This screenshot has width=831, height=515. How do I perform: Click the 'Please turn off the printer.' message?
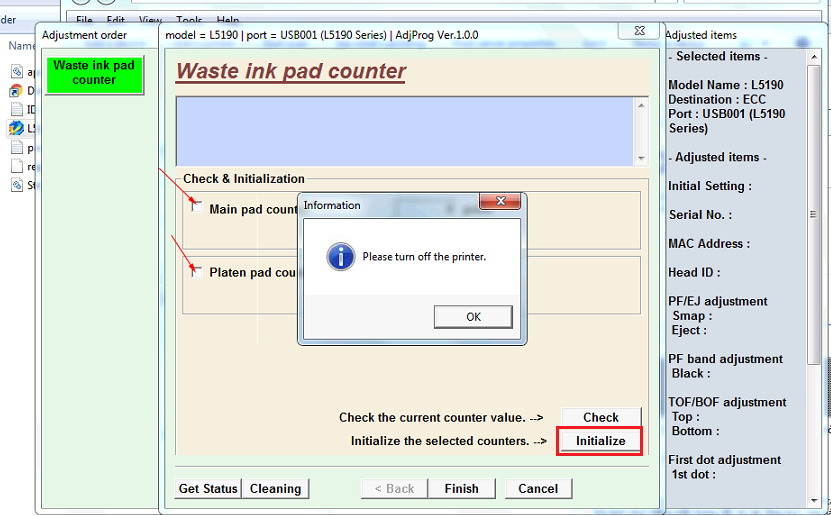click(x=424, y=257)
